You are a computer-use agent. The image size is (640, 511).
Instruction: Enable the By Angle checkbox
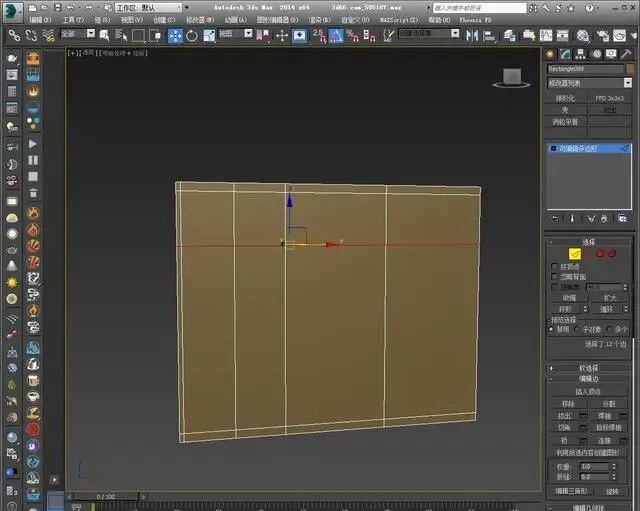554,287
